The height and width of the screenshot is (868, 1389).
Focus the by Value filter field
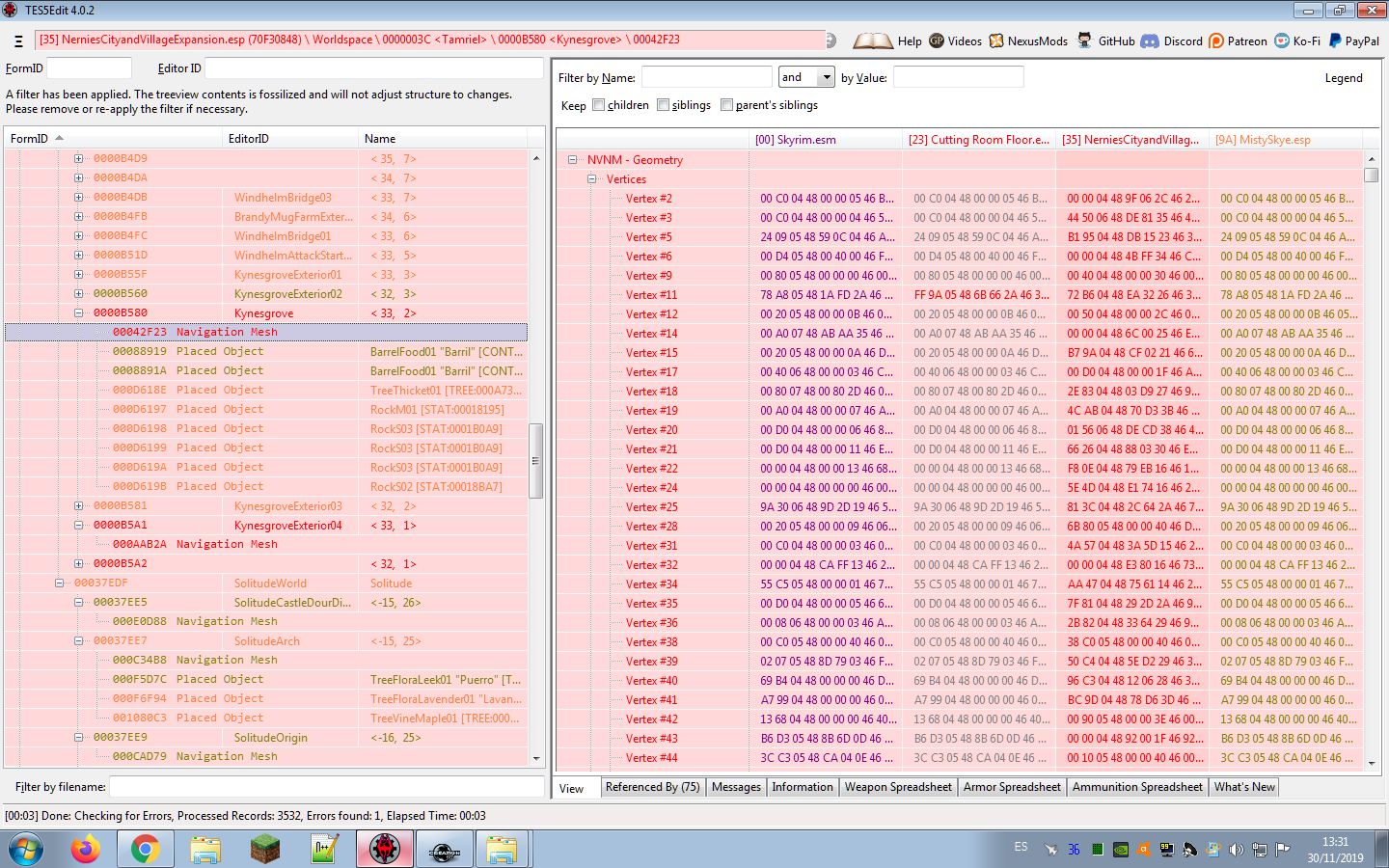[x=958, y=77]
